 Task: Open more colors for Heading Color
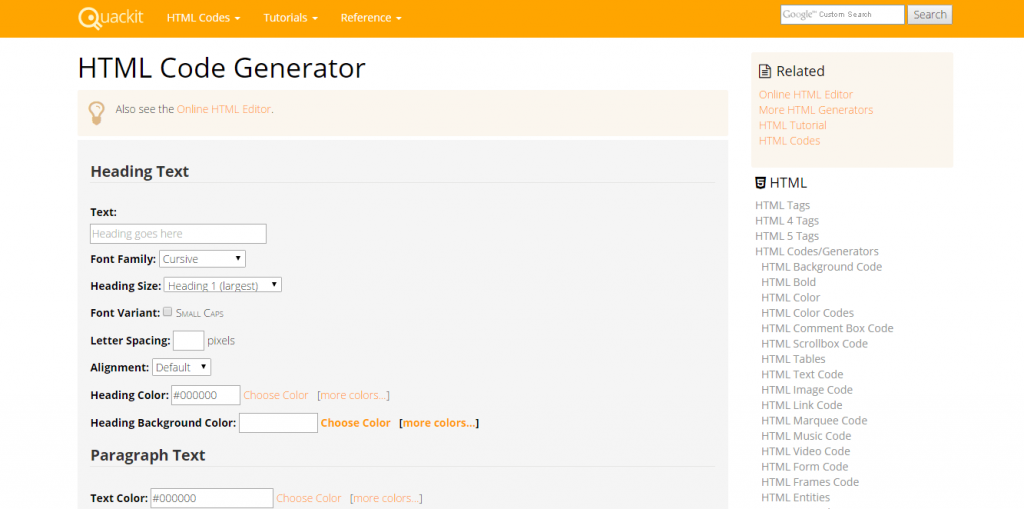(353, 395)
